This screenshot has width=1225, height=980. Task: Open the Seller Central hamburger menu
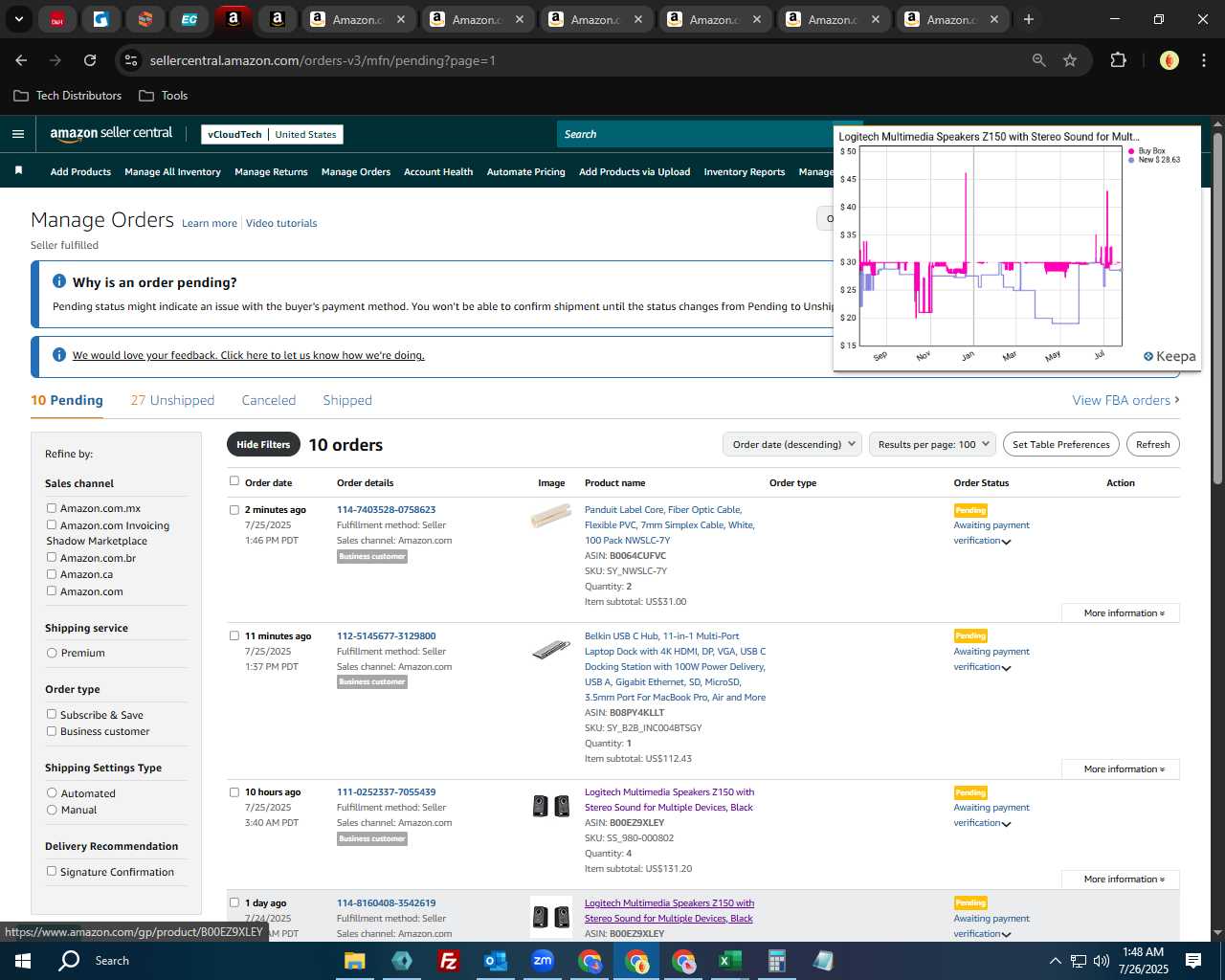pos(17,134)
